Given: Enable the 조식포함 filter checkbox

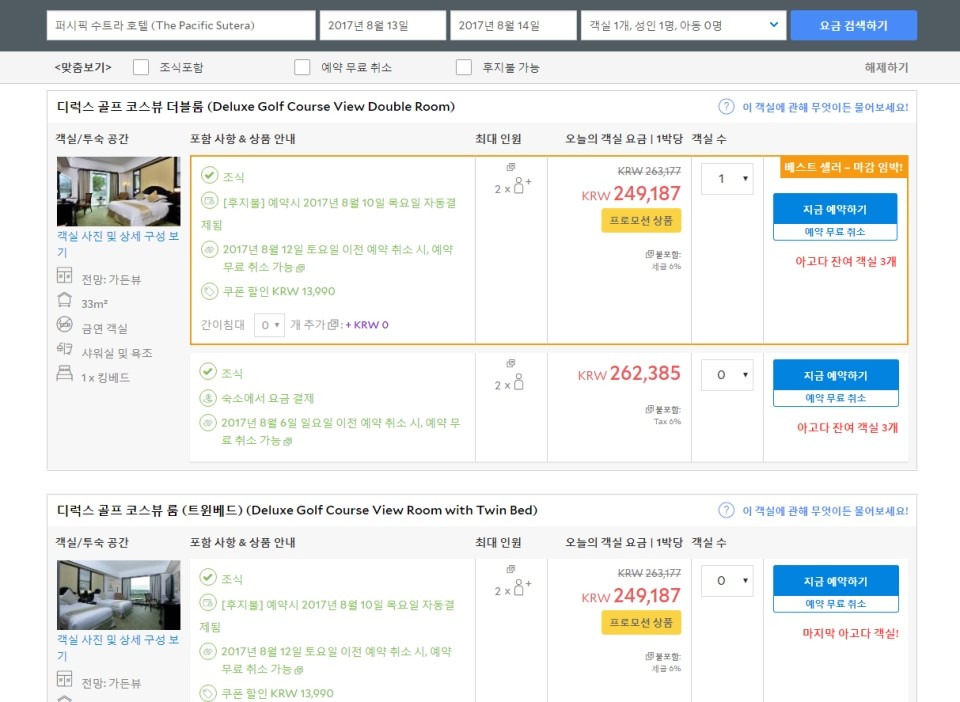Looking at the screenshot, I should 141,67.
